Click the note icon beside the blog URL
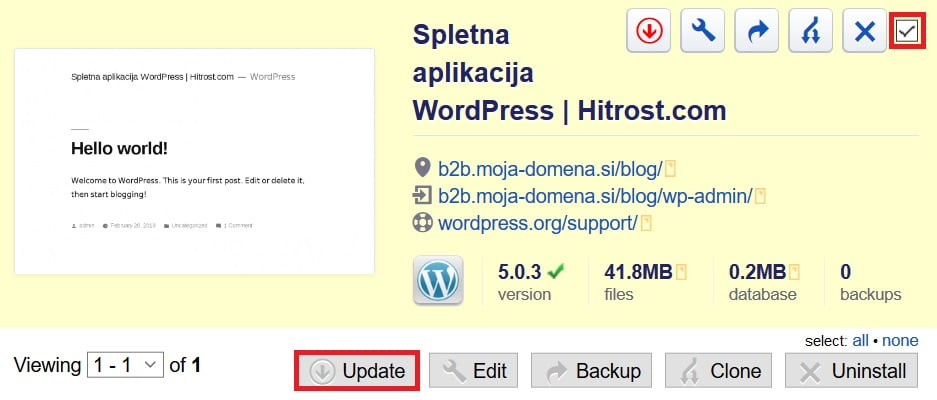937x400 pixels. click(x=670, y=169)
